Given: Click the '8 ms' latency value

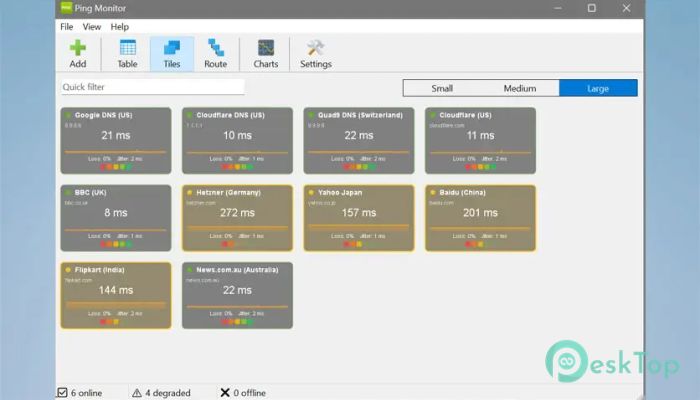Looking at the screenshot, I should click(x=116, y=213).
